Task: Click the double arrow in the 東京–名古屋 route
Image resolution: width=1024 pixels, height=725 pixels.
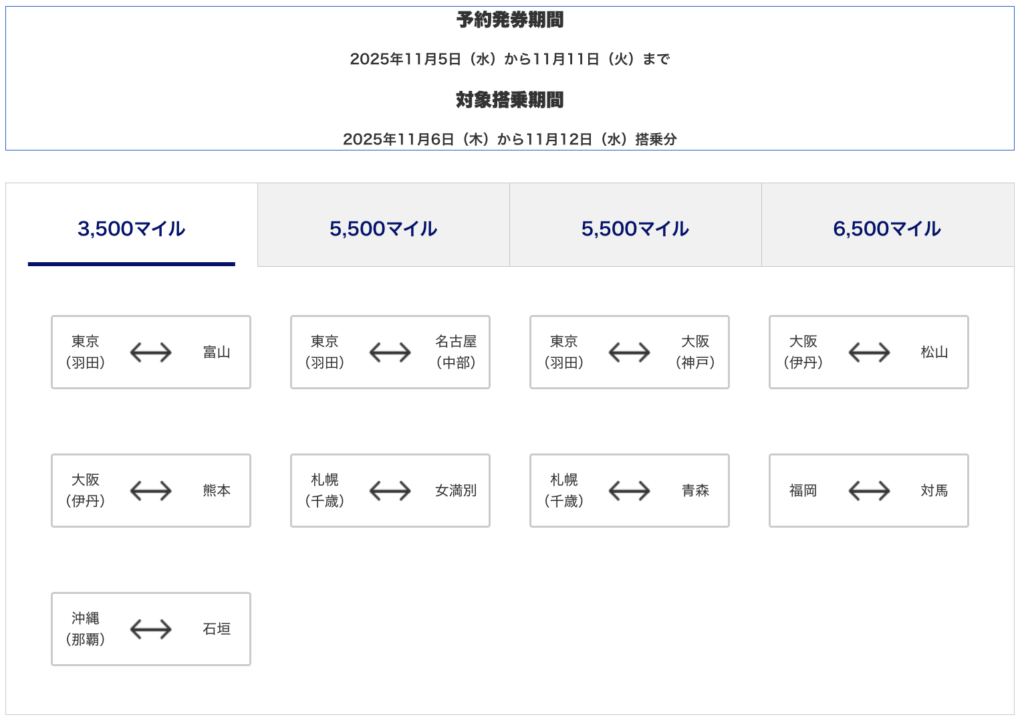Action: coord(390,352)
